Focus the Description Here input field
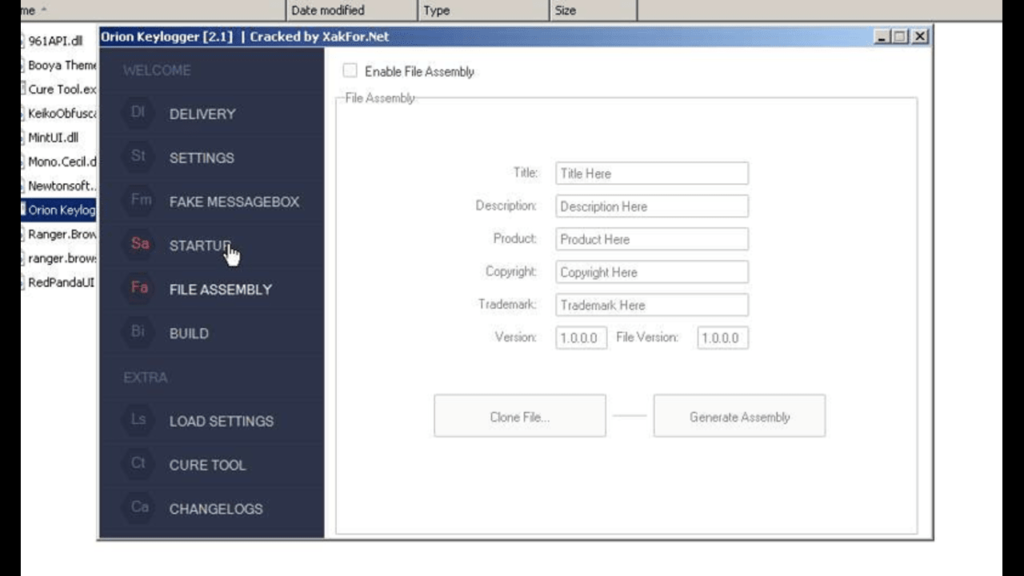The height and width of the screenshot is (576, 1024). click(x=652, y=206)
